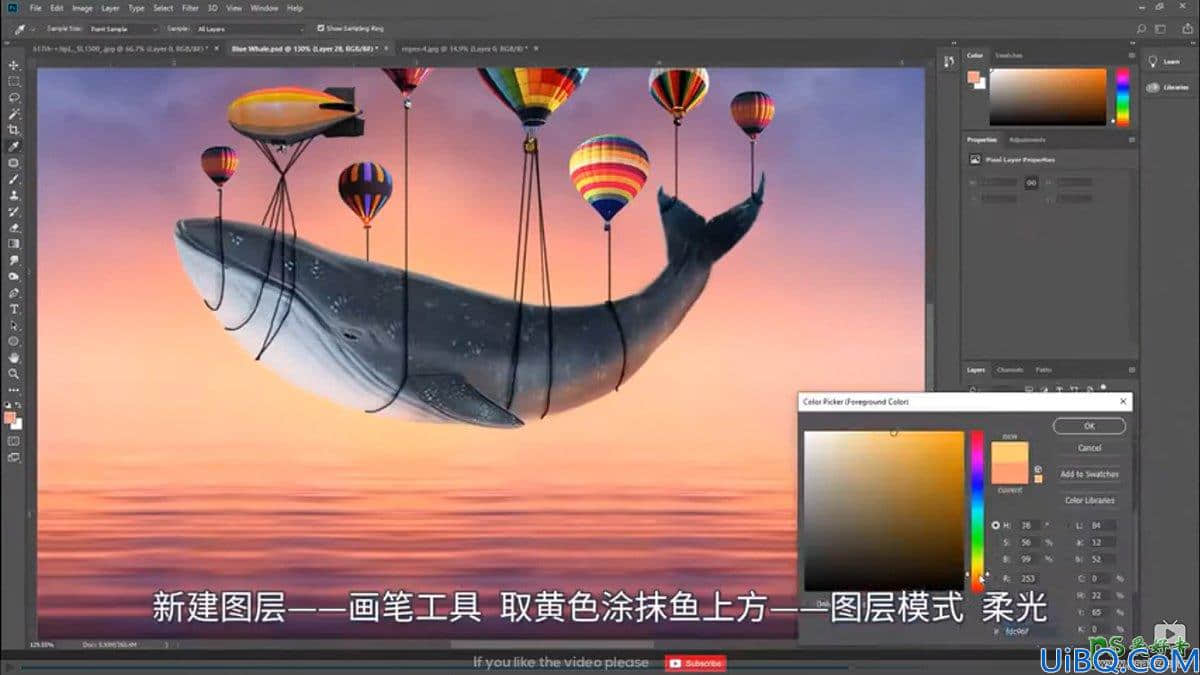Select the Magic Wand tool
1200x675 pixels.
click(x=14, y=114)
